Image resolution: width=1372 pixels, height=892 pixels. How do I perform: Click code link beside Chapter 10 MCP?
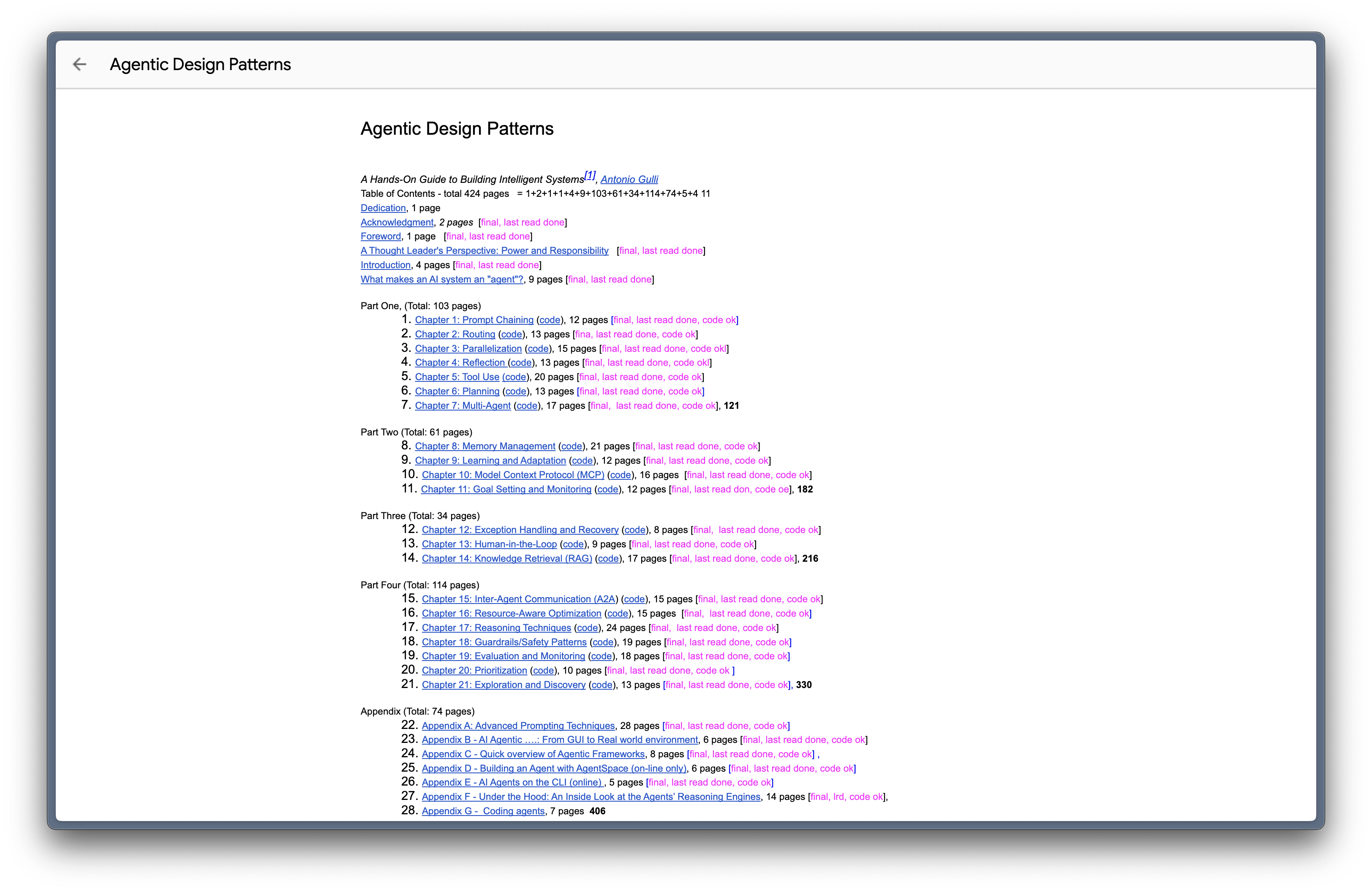click(620, 475)
